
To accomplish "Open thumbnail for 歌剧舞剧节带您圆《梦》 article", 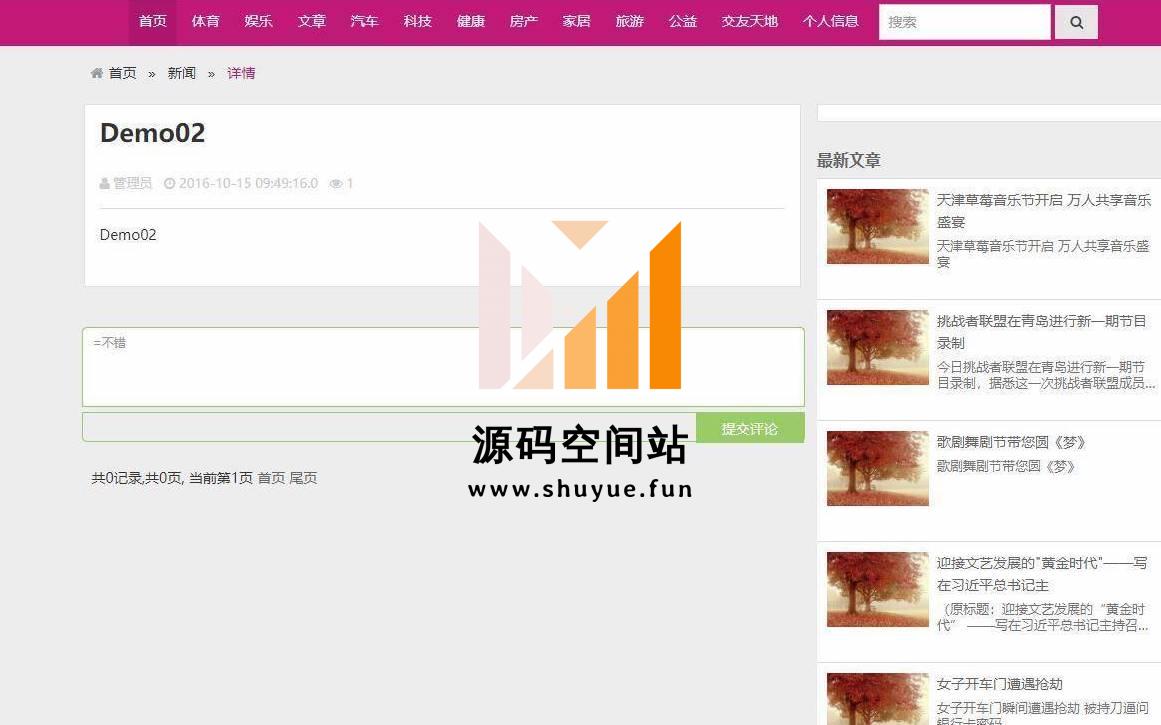I will click(877, 468).
